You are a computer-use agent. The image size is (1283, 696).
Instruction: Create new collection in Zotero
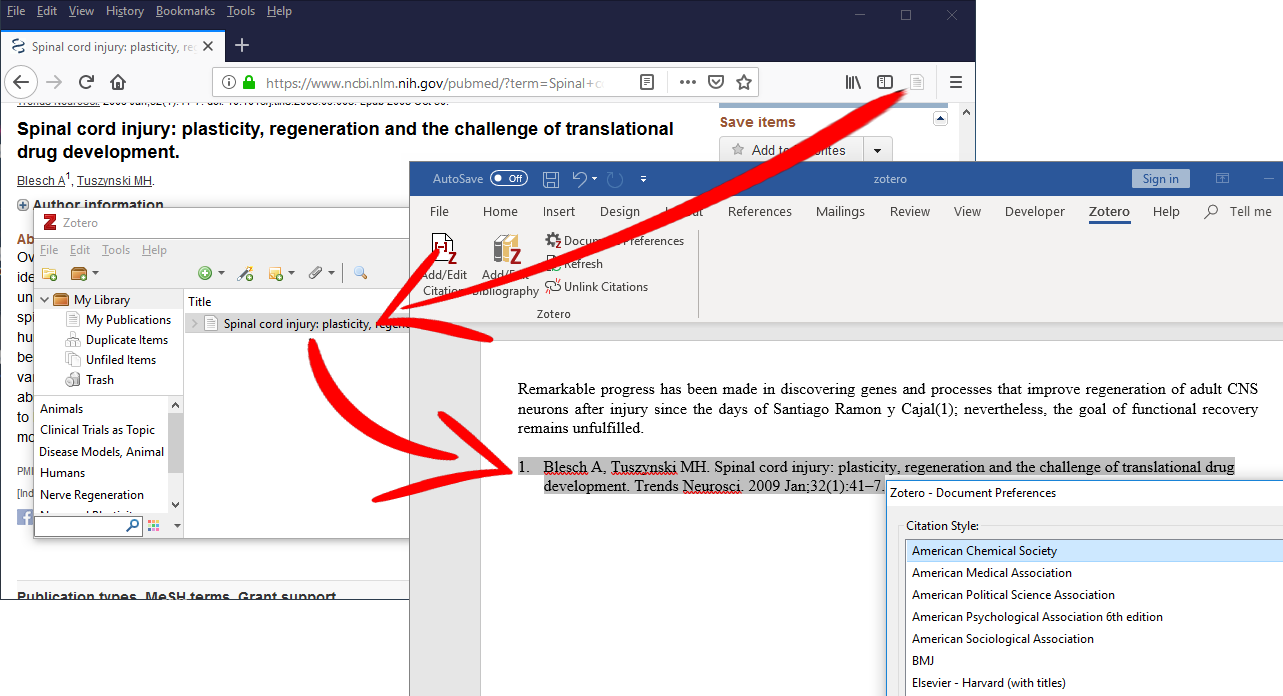pos(49,273)
